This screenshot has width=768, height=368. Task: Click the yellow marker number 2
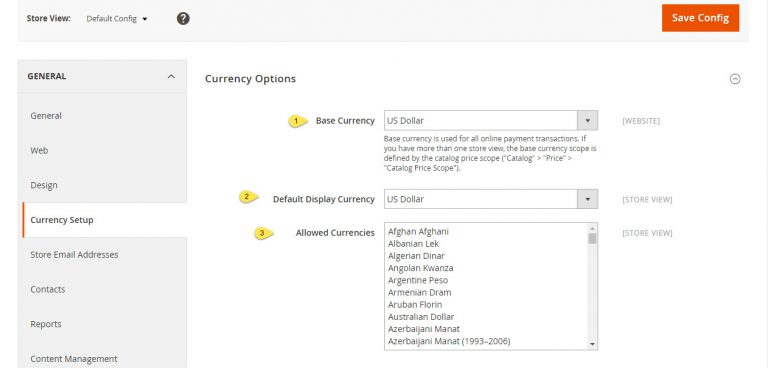(248, 197)
